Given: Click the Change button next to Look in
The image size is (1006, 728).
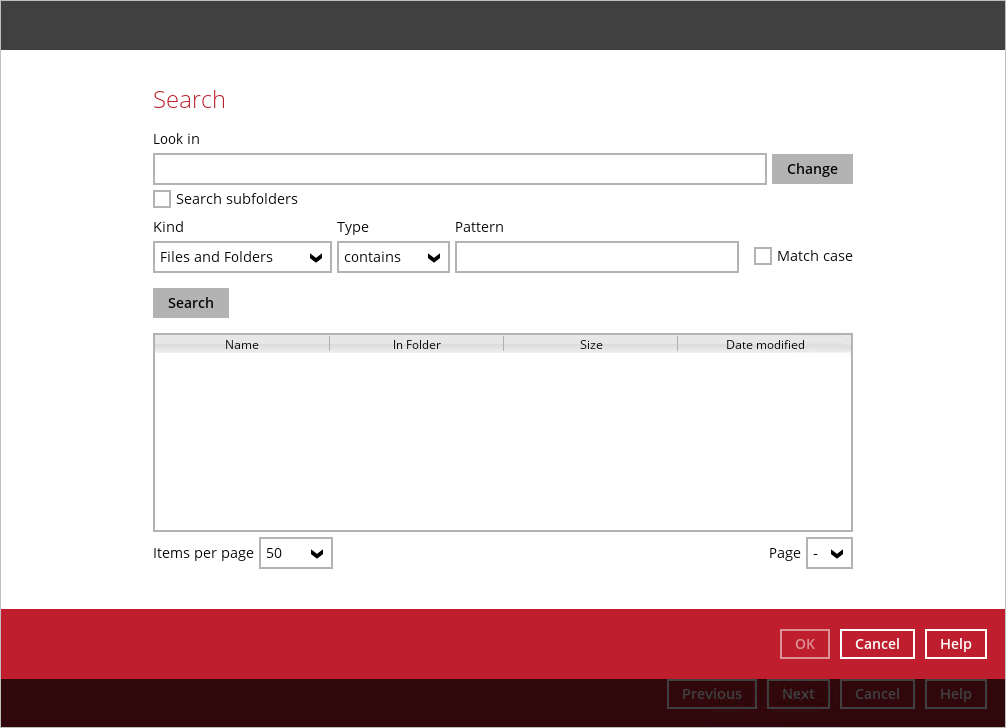Looking at the screenshot, I should pyautogui.click(x=812, y=169).
